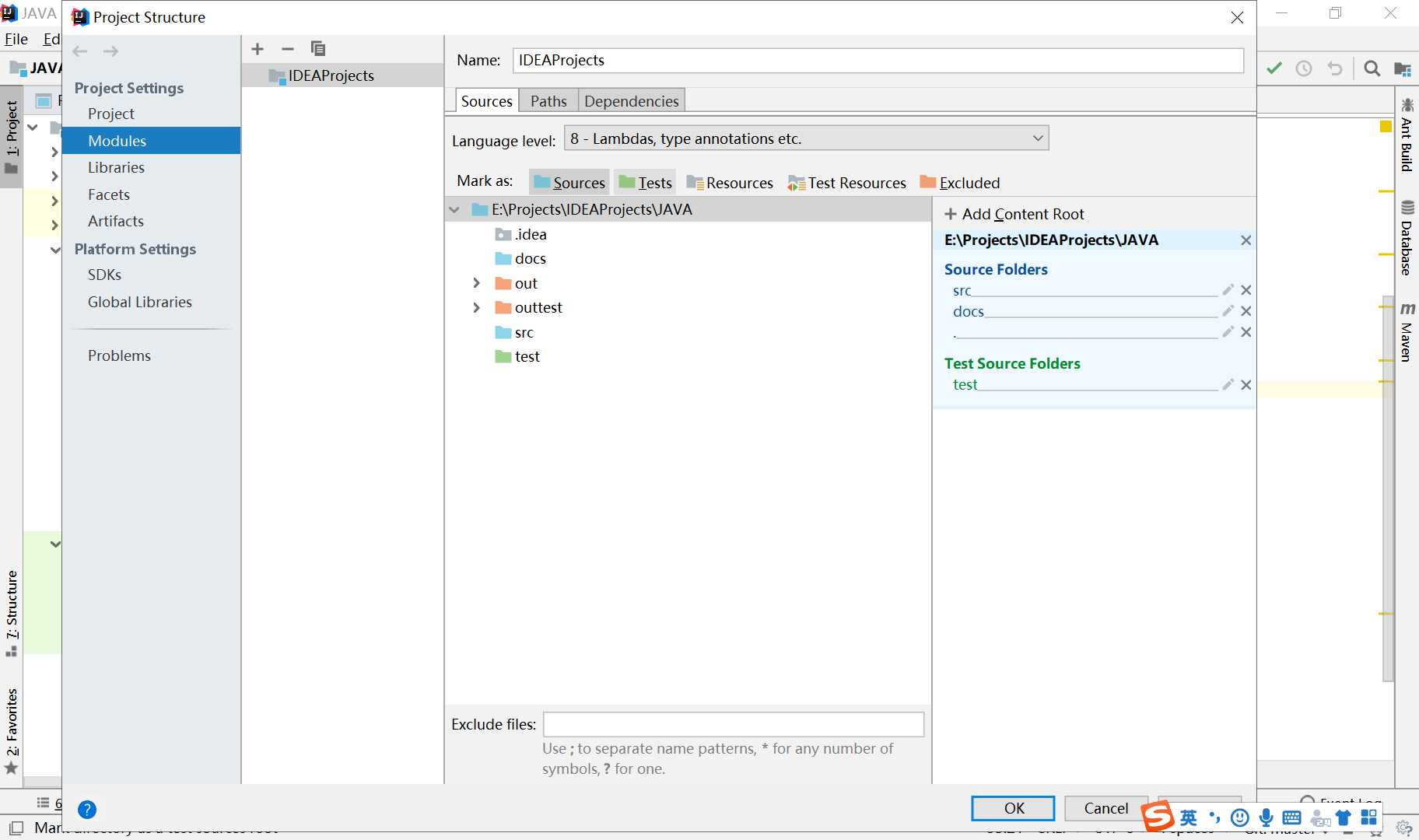
Task: Mark selected folder as Excluded
Action: tap(960, 183)
